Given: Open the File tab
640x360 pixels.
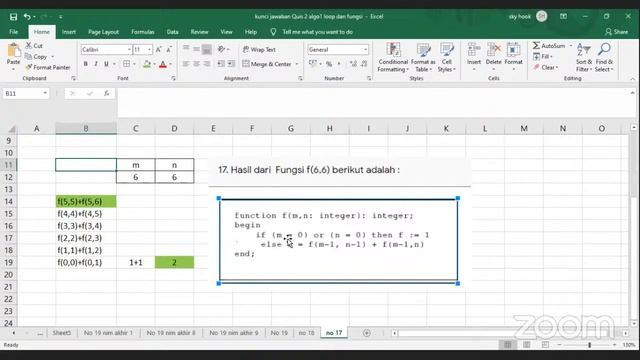Looking at the screenshot, I should [x=13, y=32].
